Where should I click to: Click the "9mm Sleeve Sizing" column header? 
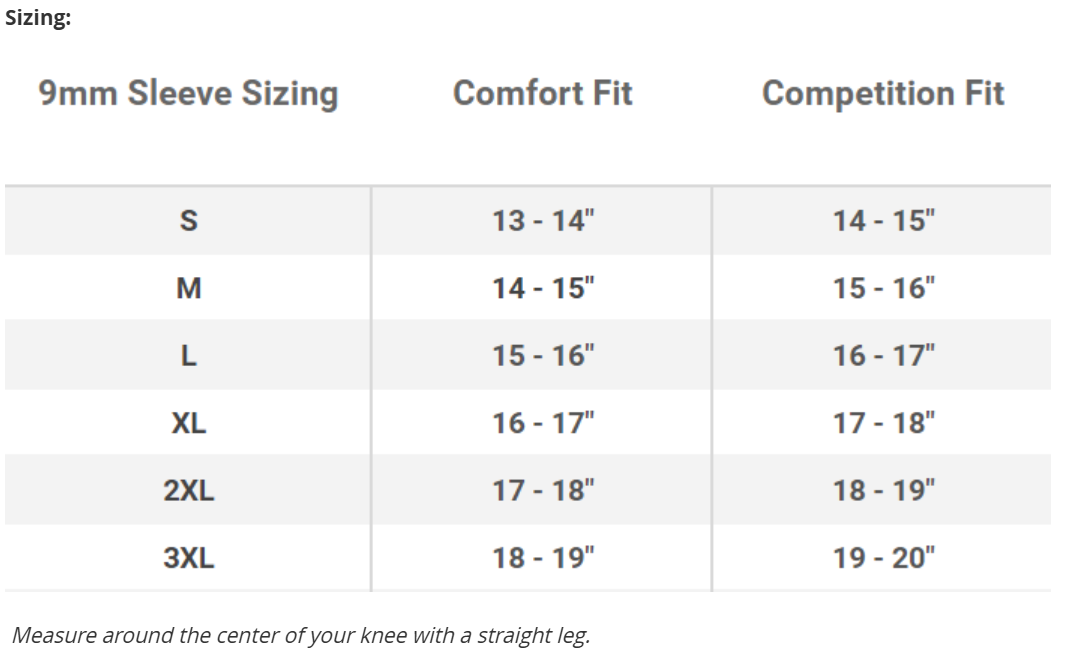tap(188, 94)
